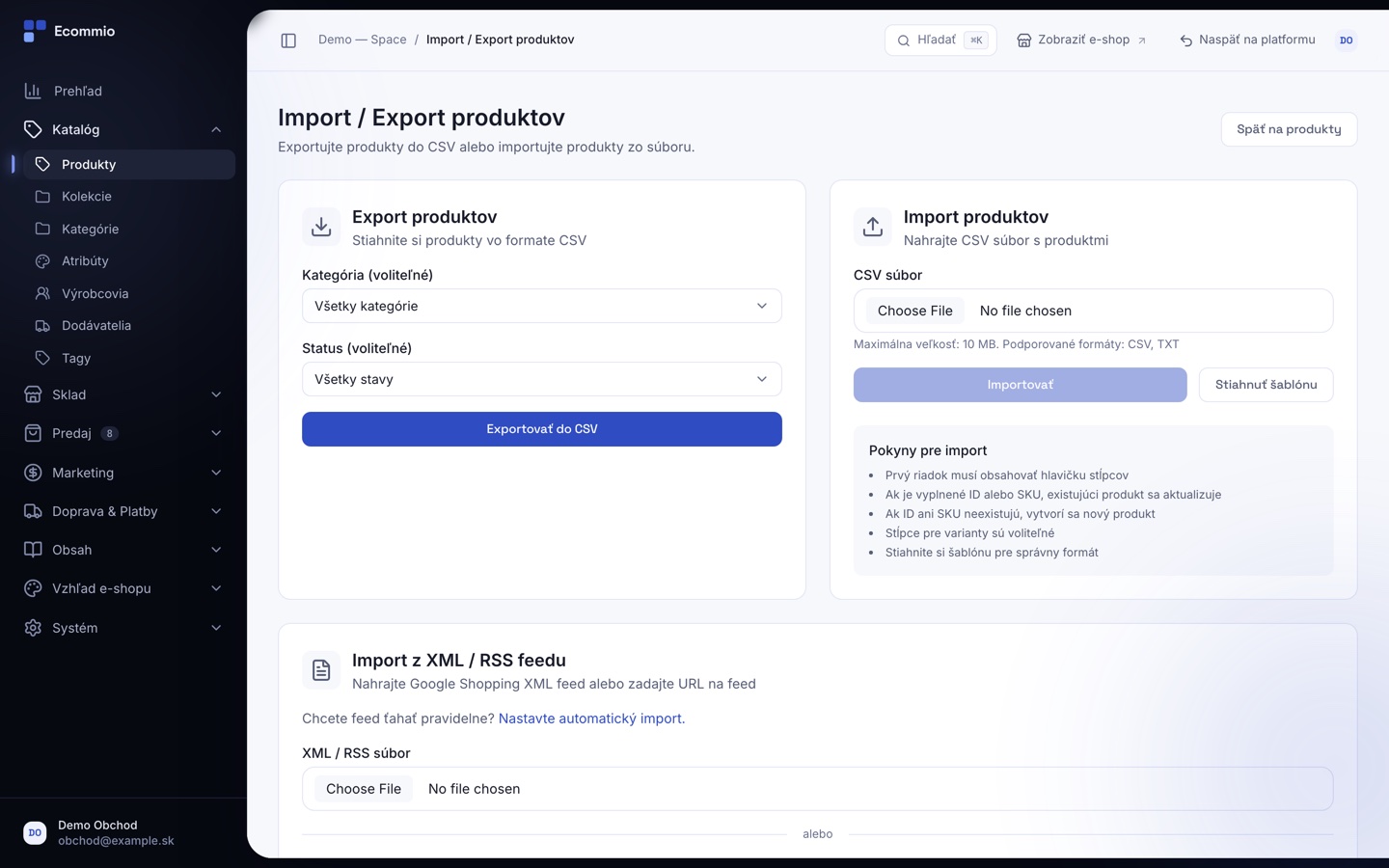Click the Demo — Space breadcrumb

tap(362, 40)
